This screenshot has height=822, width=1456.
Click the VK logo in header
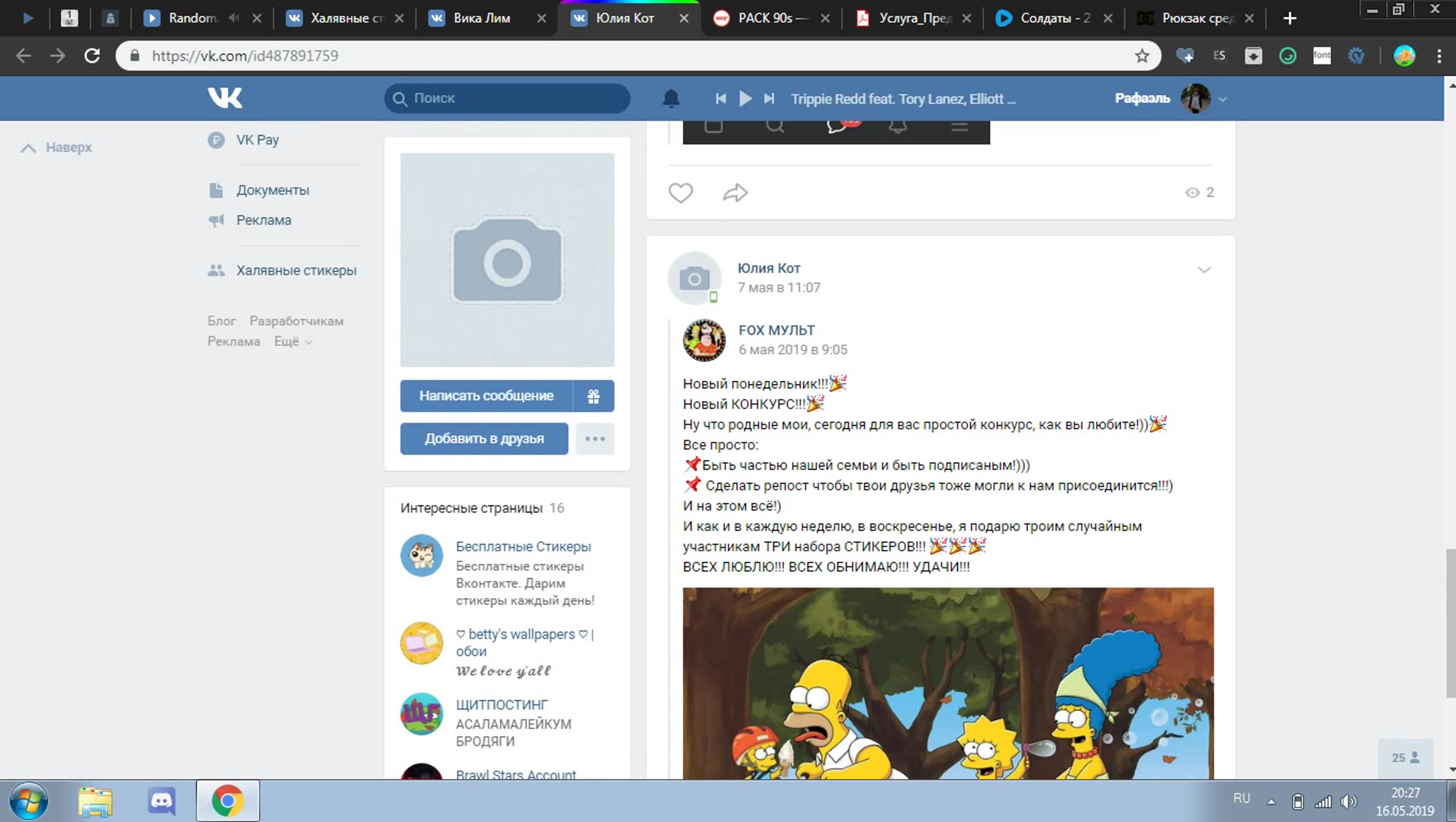click(225, 98)
